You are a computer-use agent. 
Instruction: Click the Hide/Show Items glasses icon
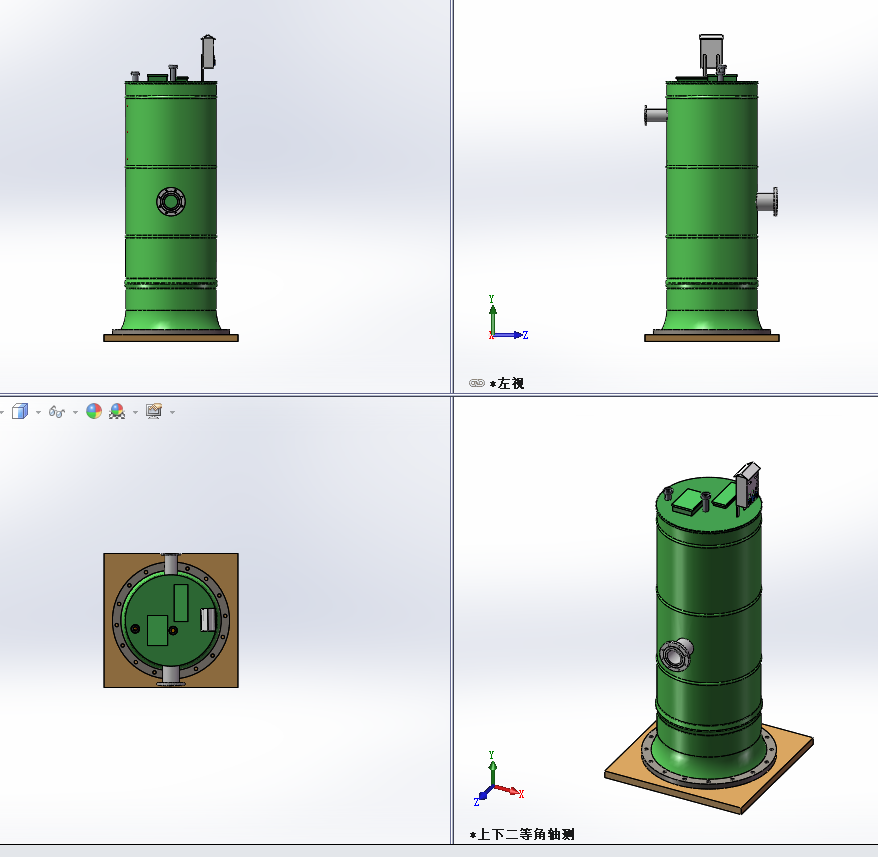(57, 412)
